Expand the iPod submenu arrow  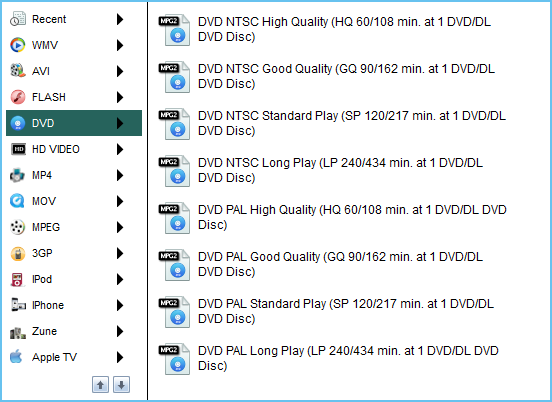click(120, 279)
